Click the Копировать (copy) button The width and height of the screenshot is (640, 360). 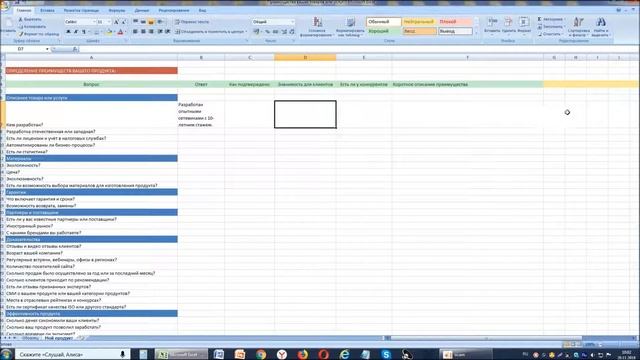click(32, 27)
